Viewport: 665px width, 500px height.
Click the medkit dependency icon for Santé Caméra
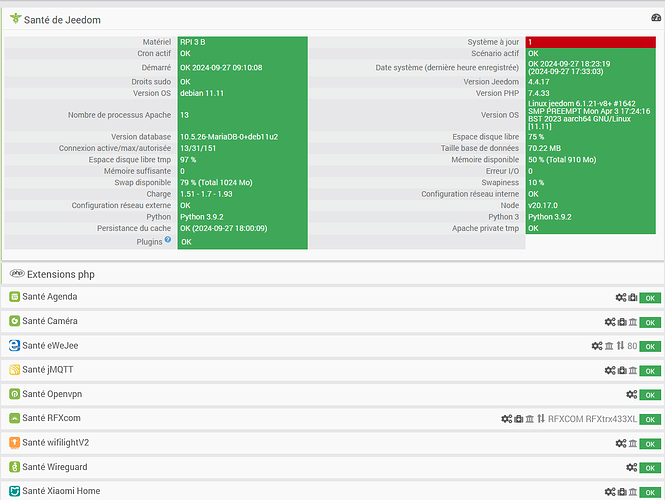point(622,322)
